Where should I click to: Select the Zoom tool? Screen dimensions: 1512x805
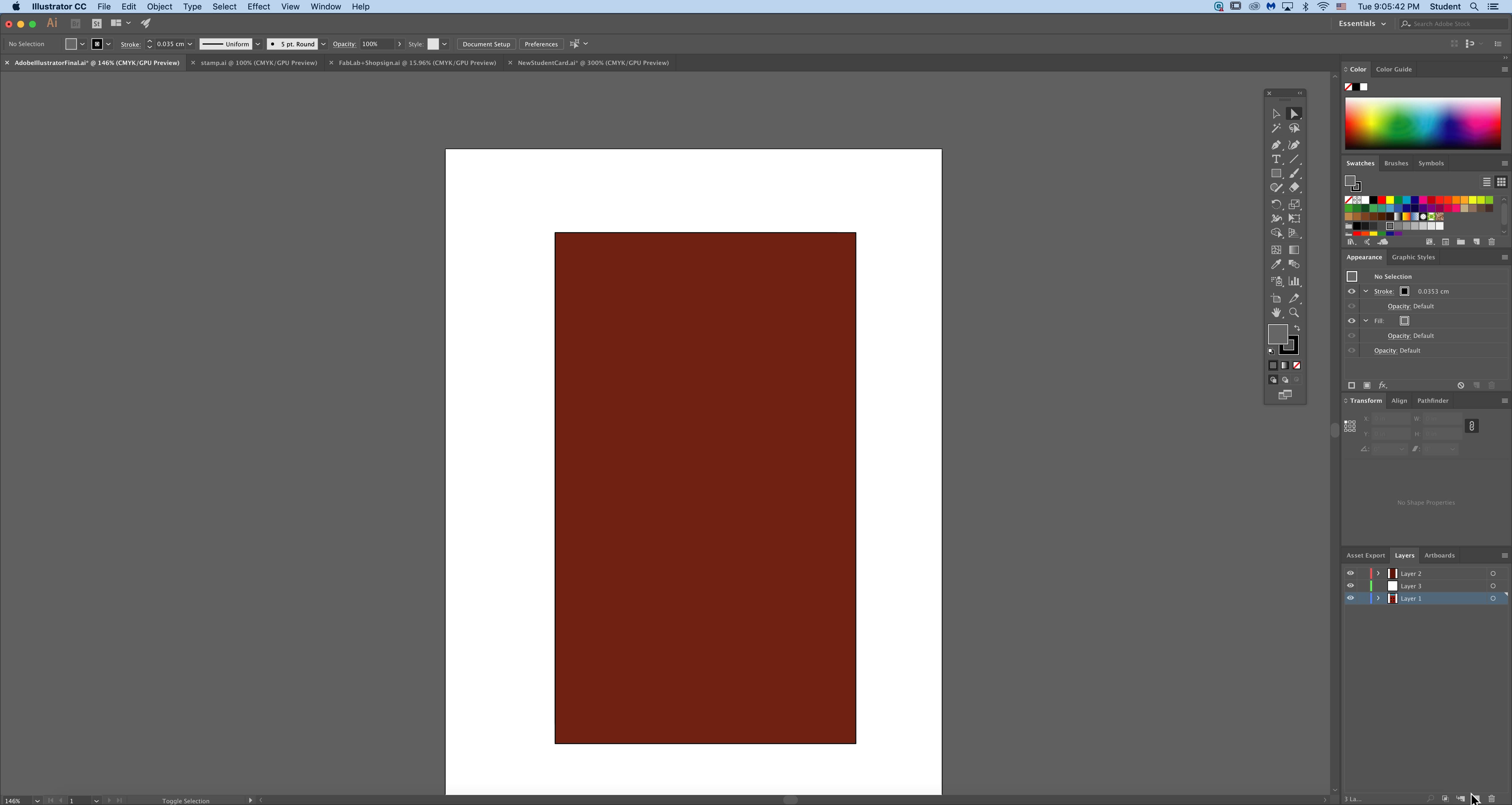point(1294,313)
